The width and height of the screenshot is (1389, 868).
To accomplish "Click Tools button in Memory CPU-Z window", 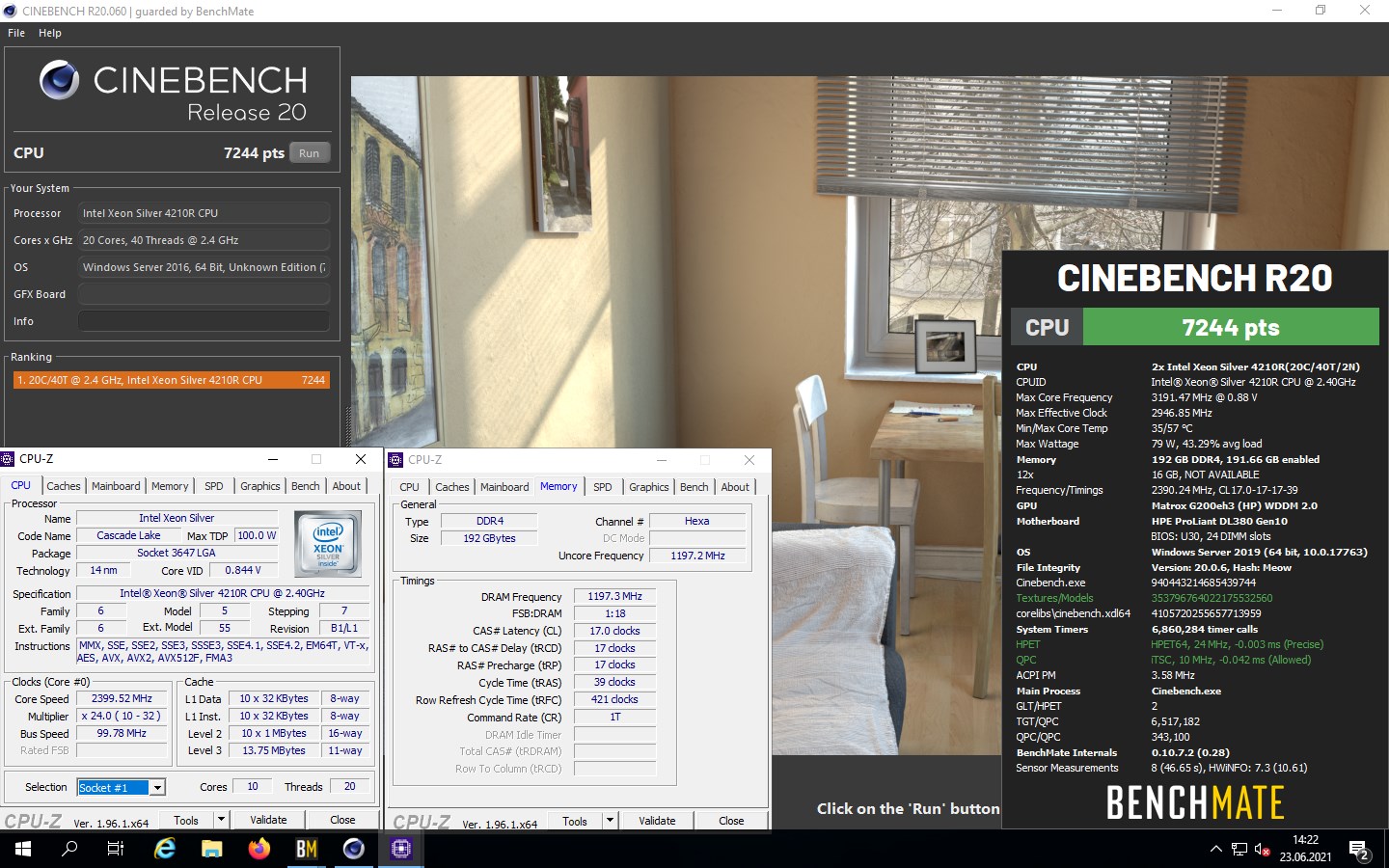I will pos(575,821).
